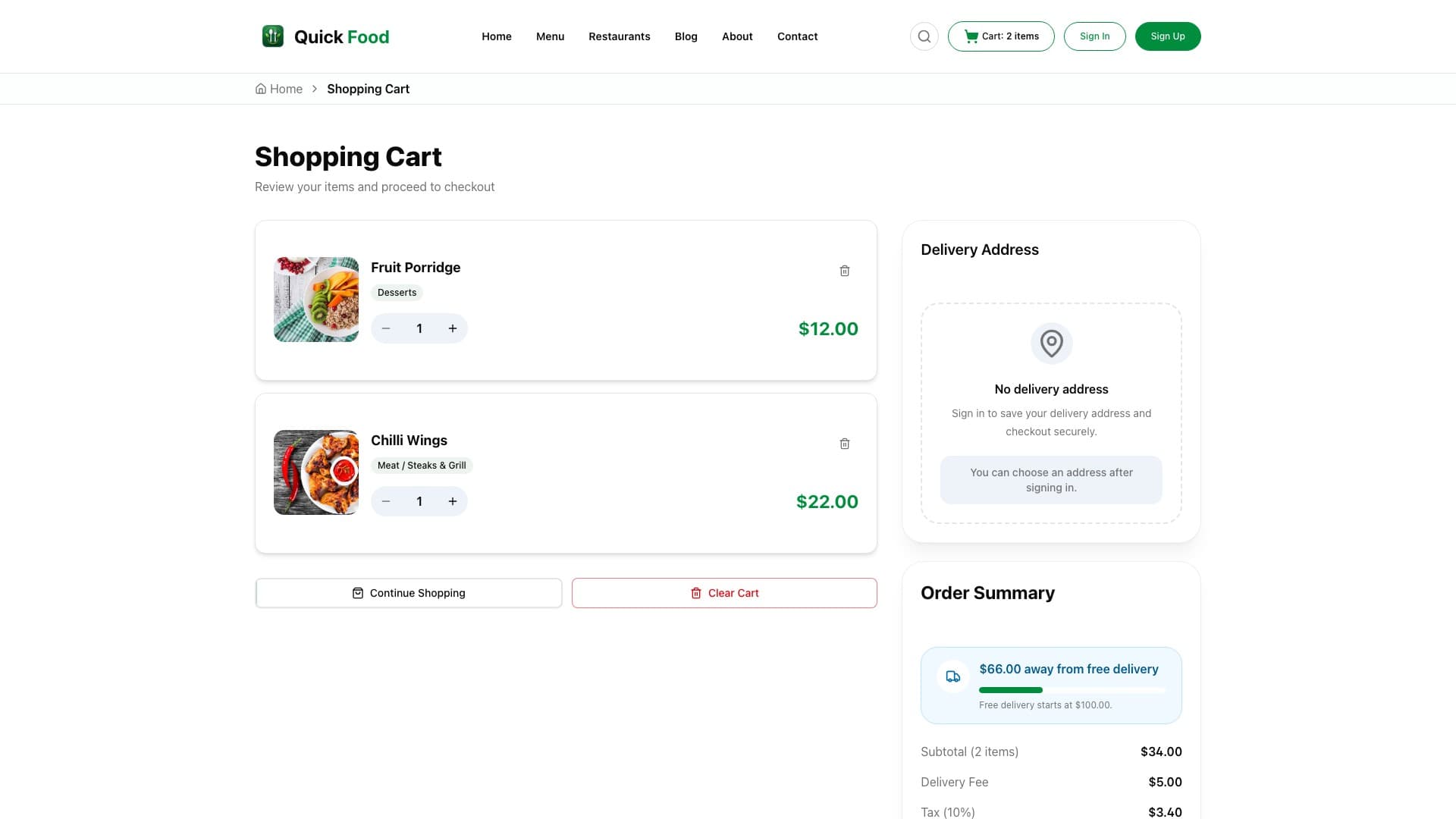Open the Menu navigation item
This screenshot has height=819, width=1456.
[x=551, y=36]
